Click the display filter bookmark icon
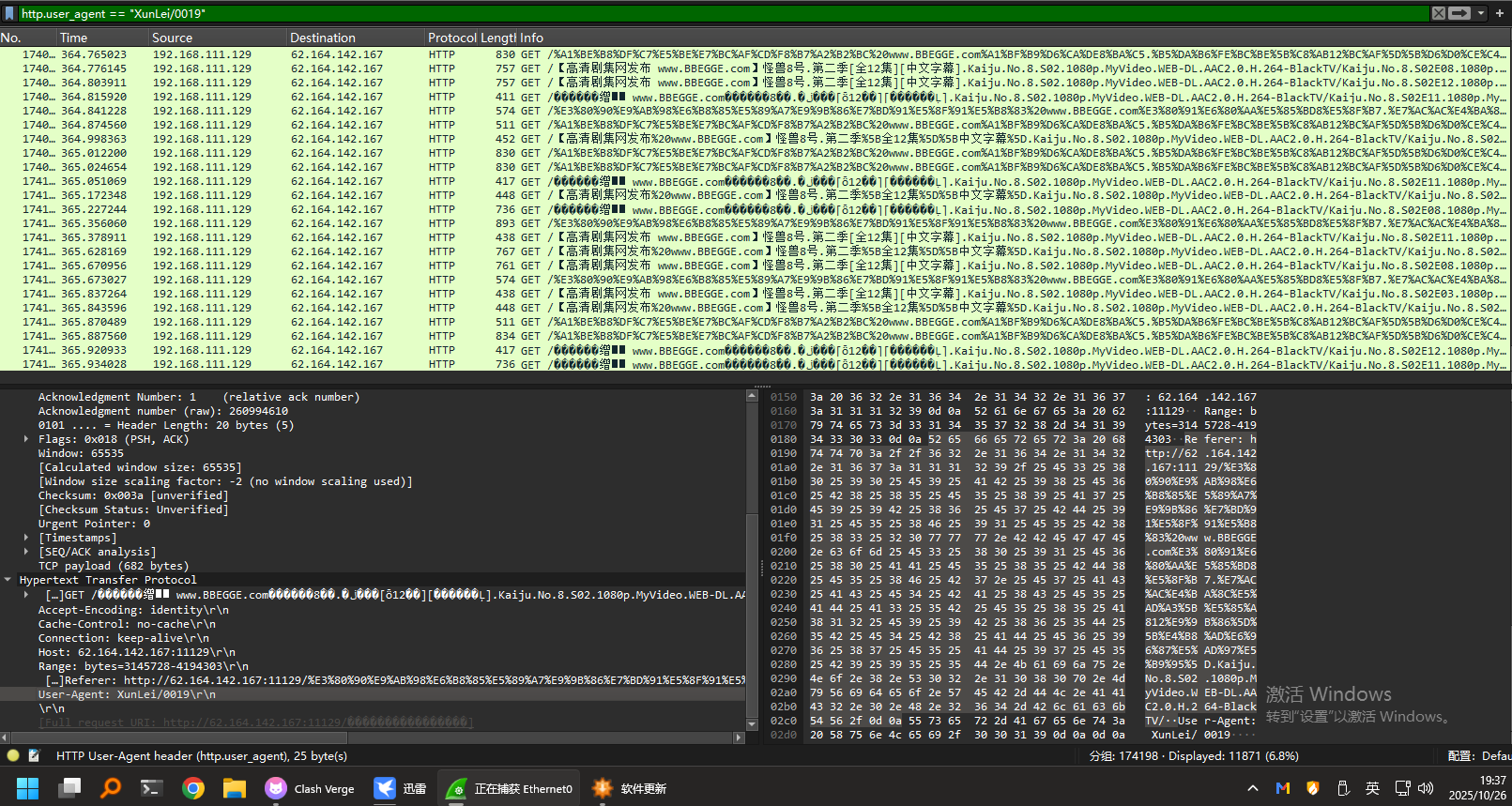The width and height of the screenshot is (1512, 806). 9,13
